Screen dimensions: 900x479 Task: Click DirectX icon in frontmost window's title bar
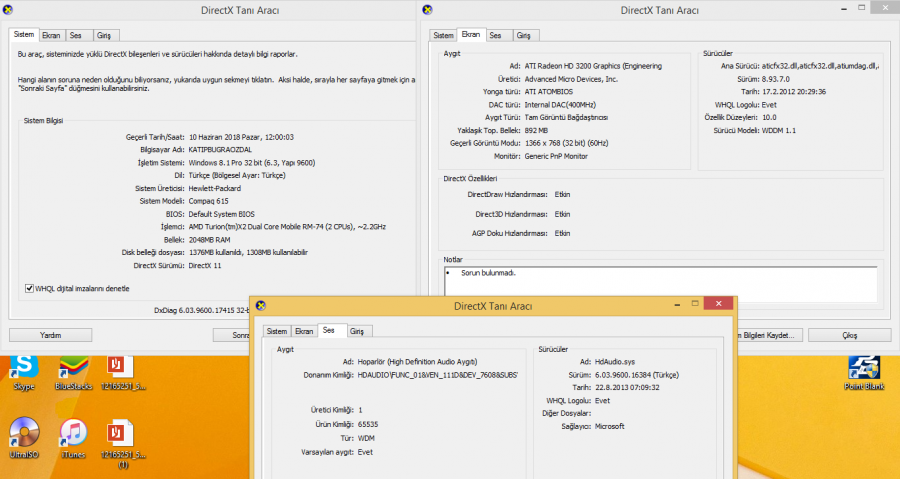pyautogui.click(x=261, y=304)
